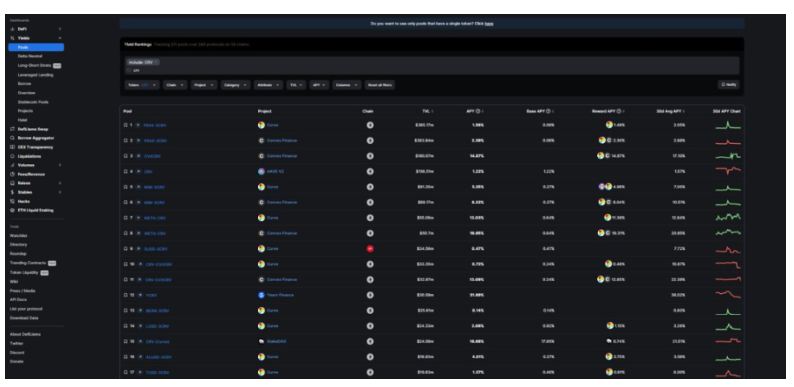Viewport: 794px width, 387px height.
Task: Bookmark pool row 12 YCRV
Action: tap(126, 295)
